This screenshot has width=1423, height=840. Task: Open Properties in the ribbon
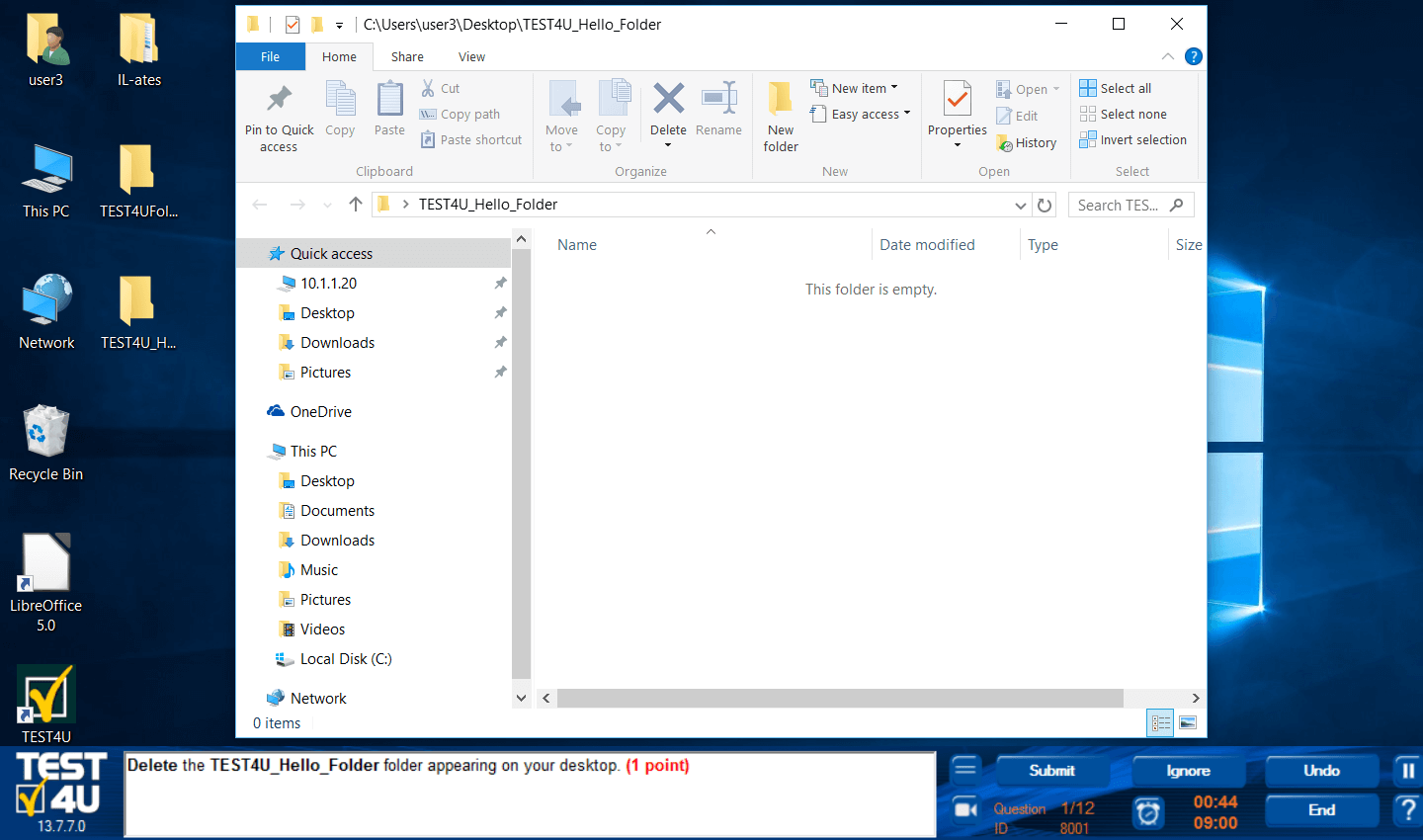coord(957,101)
